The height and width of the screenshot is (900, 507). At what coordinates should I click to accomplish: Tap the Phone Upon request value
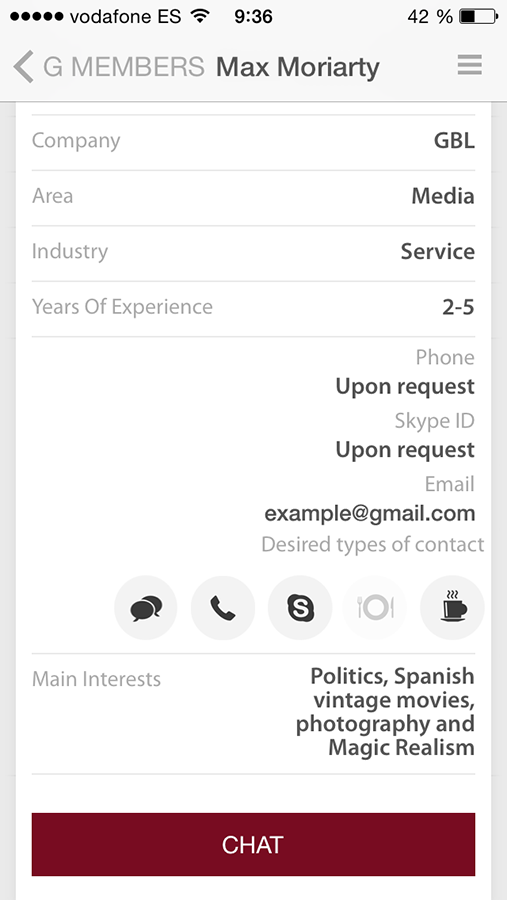pos(405,387)
